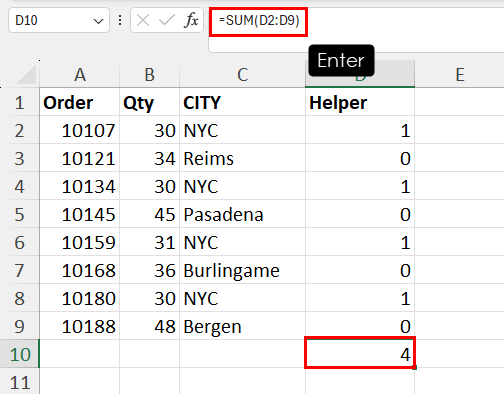This screenshot has height=394, width=504.
Task: Click the Cancel X icon in formula bar
Action: click(x=143, y=21)
